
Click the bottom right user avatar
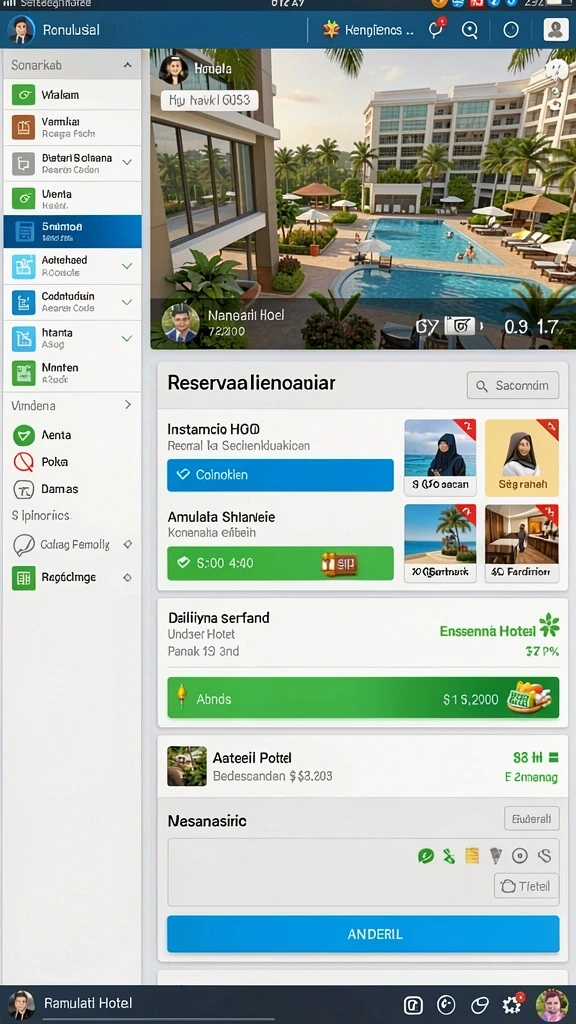tap(552, 1004)
